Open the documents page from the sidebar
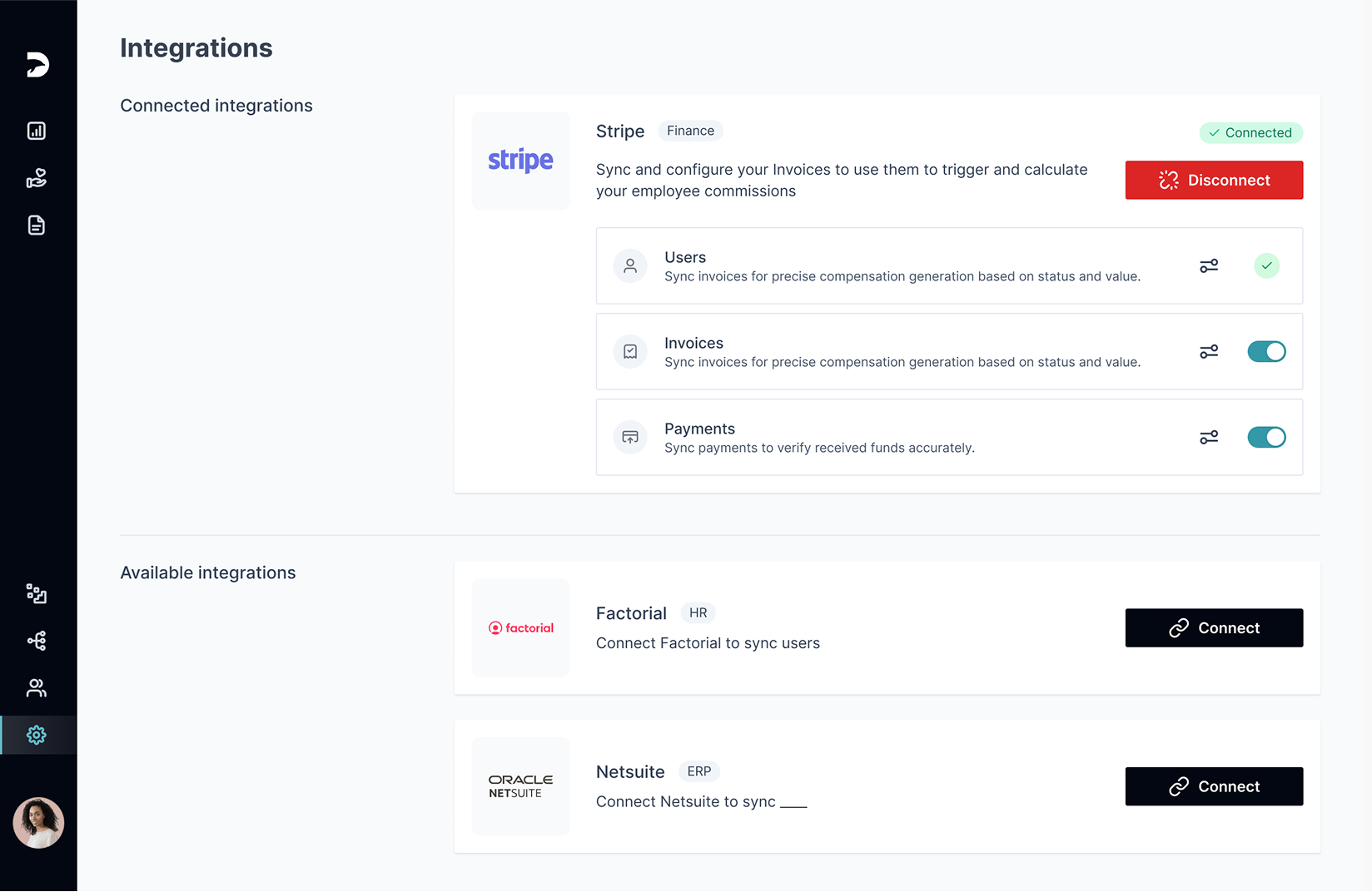This screenshot has height=892, width=1372. coord(37,225)
